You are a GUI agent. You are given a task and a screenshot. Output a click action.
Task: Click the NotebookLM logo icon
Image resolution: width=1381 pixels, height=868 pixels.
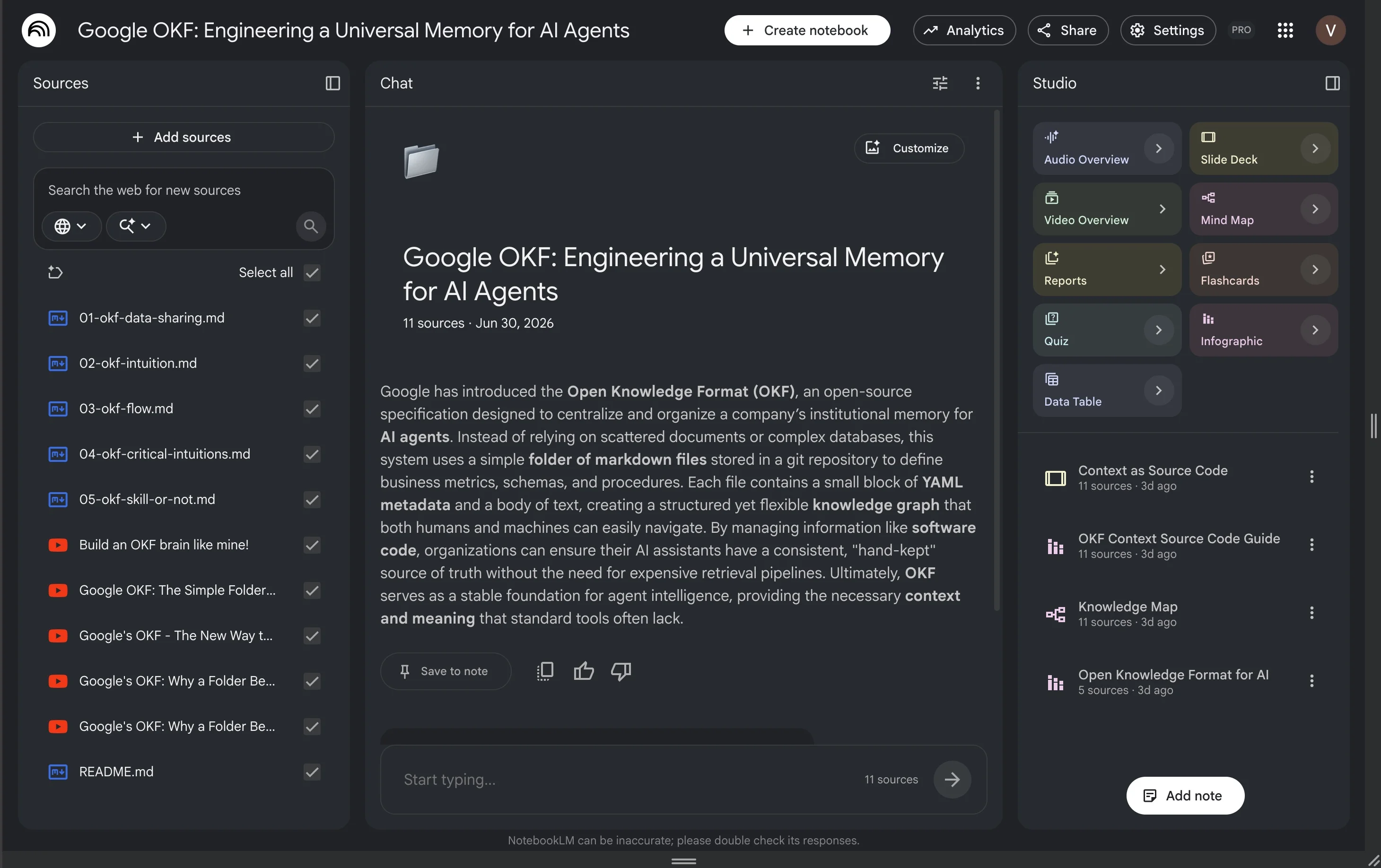[38, 30]
